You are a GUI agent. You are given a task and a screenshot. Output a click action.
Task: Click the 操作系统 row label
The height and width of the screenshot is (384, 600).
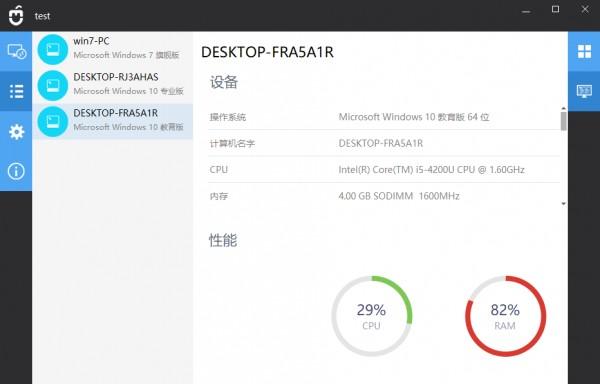pyautogui.click(x=228, y=117)
